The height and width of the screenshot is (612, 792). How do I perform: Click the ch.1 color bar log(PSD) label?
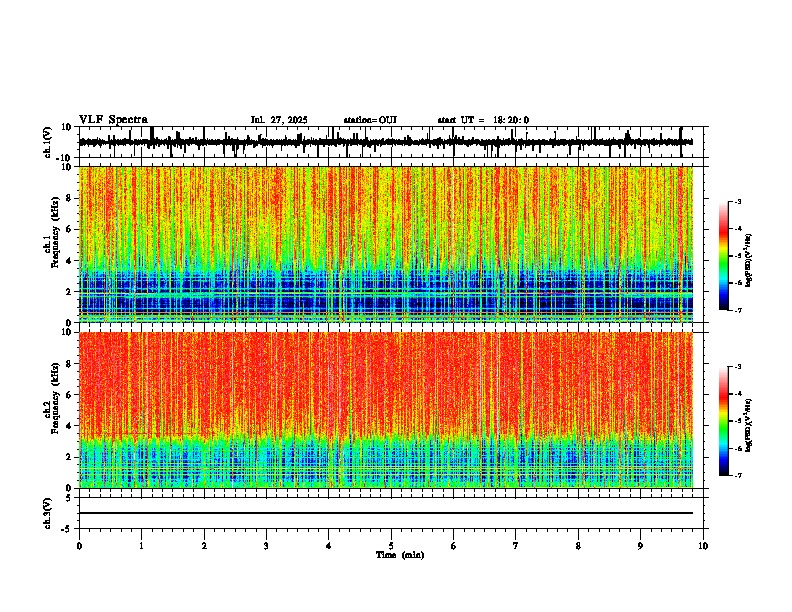749,261
